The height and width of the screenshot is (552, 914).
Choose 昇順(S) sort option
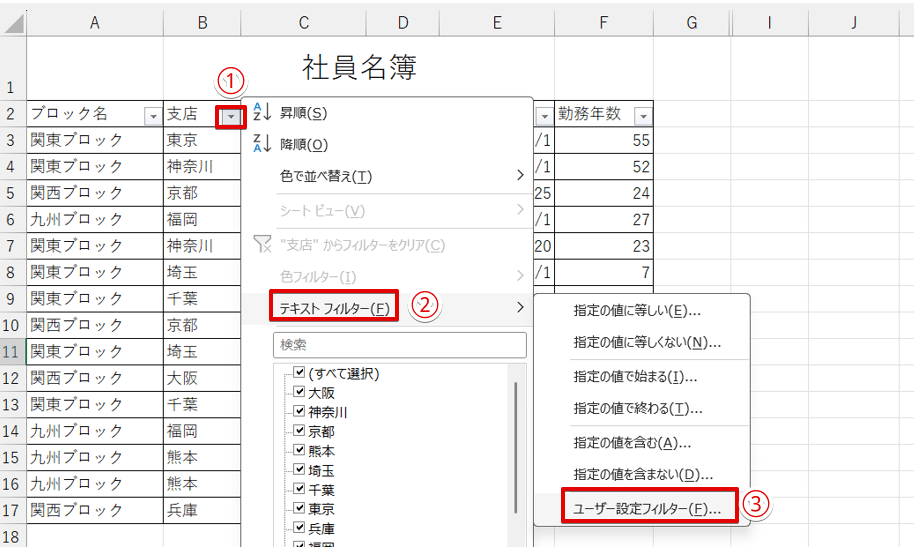(x=303, y=112)
